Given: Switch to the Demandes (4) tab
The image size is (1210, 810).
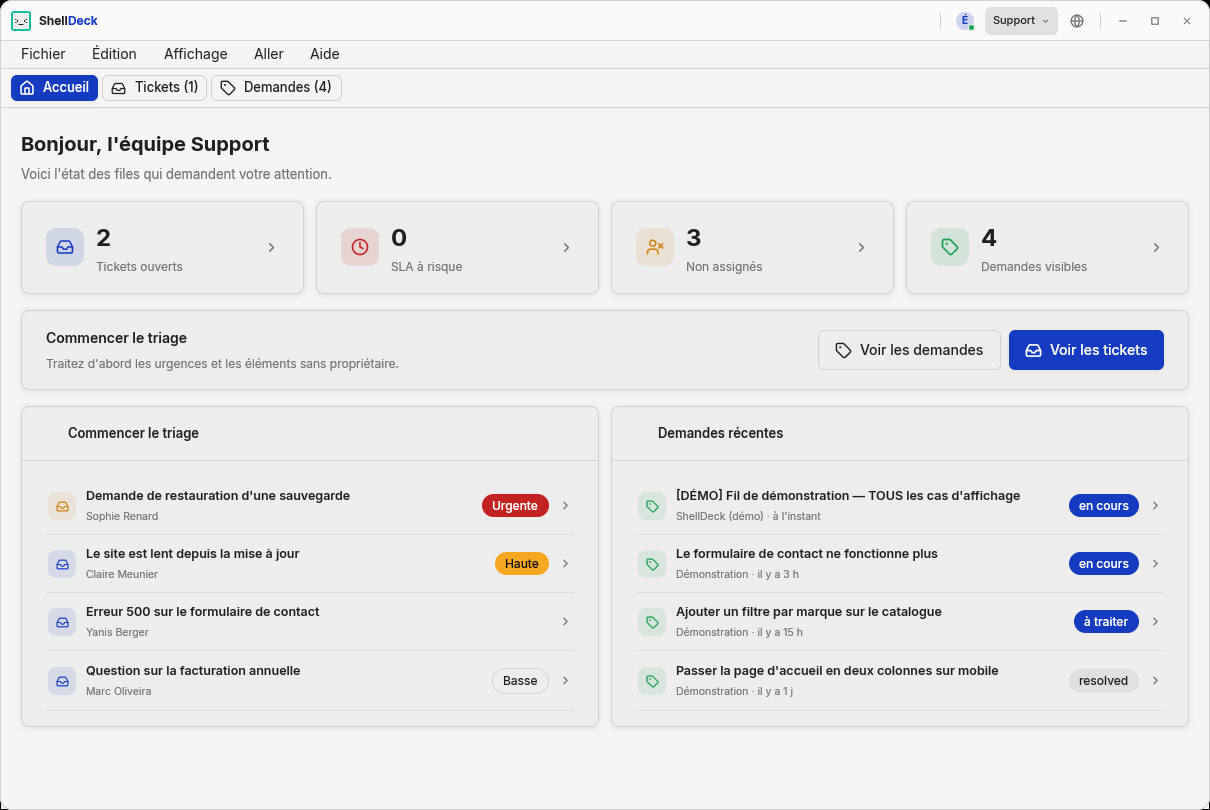Looking at the screenshot, I should (x=276, y=88).
